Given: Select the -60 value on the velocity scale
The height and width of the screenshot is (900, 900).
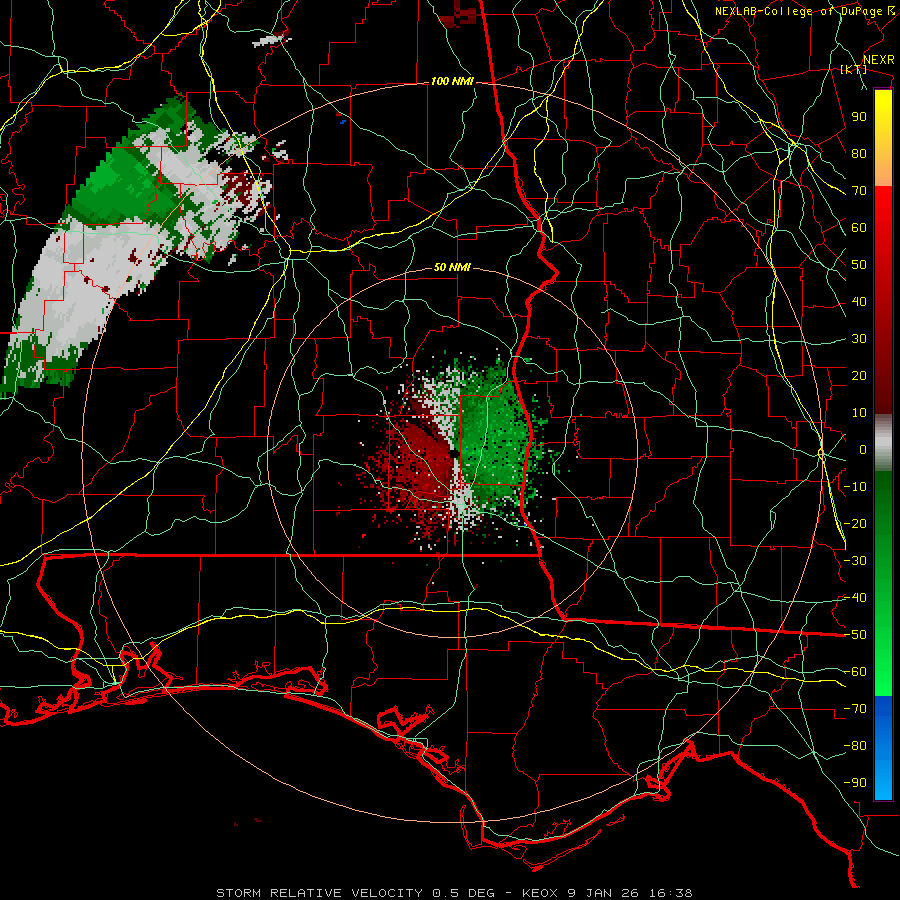Looking at the screenshot, I should [855, 672].
